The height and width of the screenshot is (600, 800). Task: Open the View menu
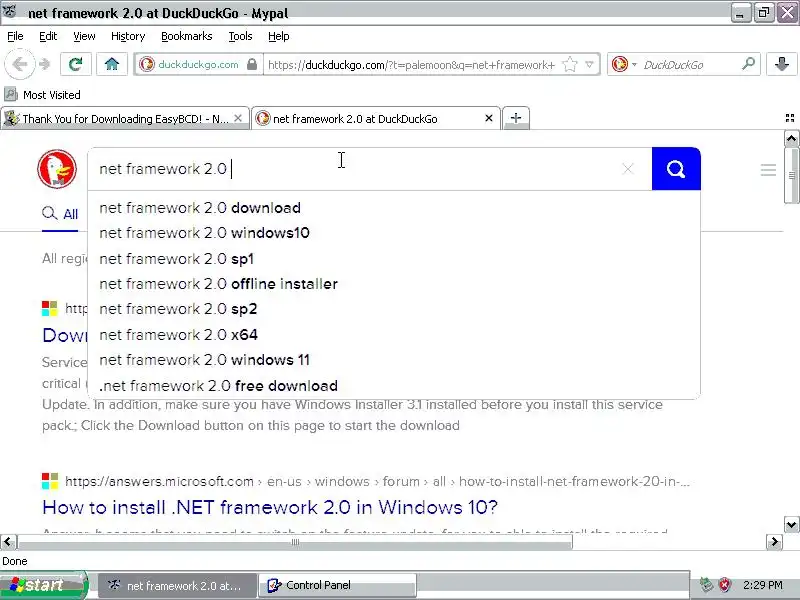pos(84,36)
